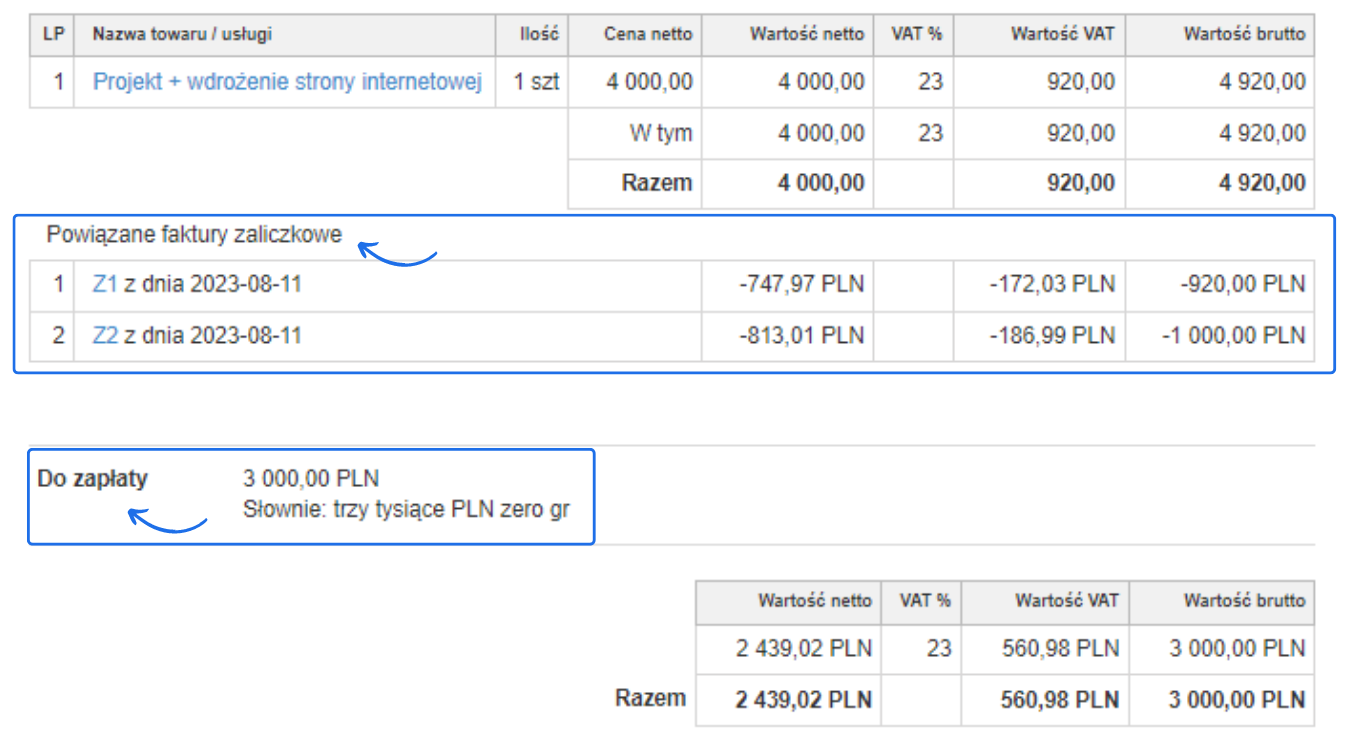Click the blue arrow beside "Powiązane faktury zaliczkowe"
Image resolution: width=1355 pixels, height=746 pixels.
click(397, 255)
